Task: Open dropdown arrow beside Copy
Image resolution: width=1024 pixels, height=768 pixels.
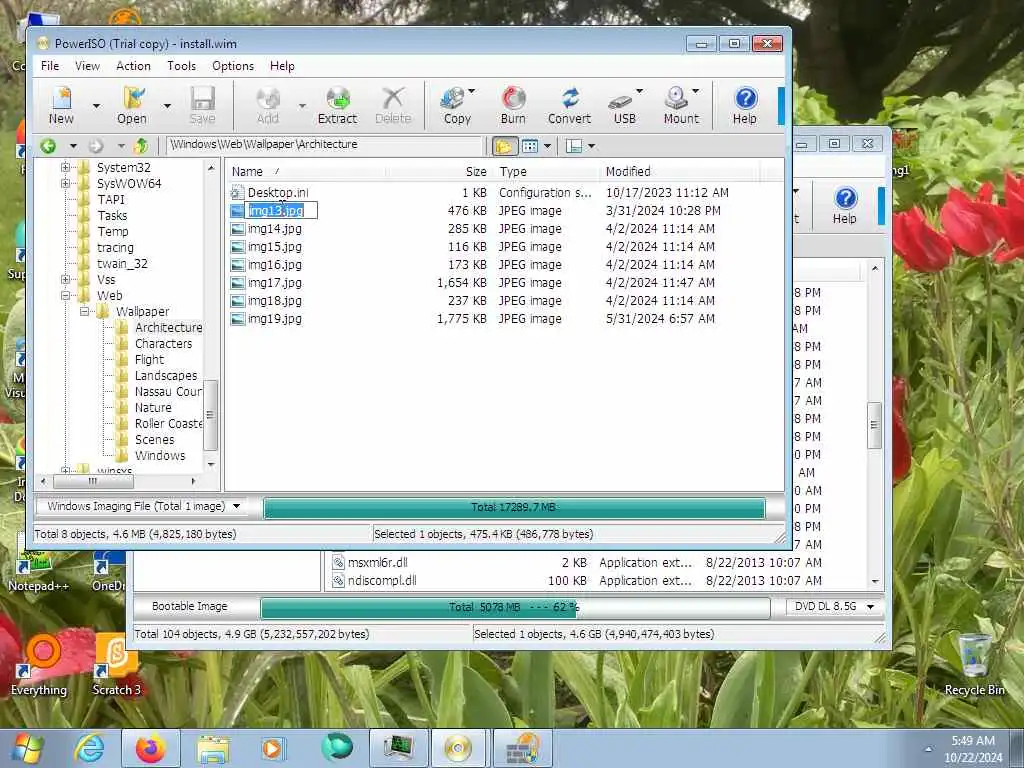Action: [x=472, y=91]
